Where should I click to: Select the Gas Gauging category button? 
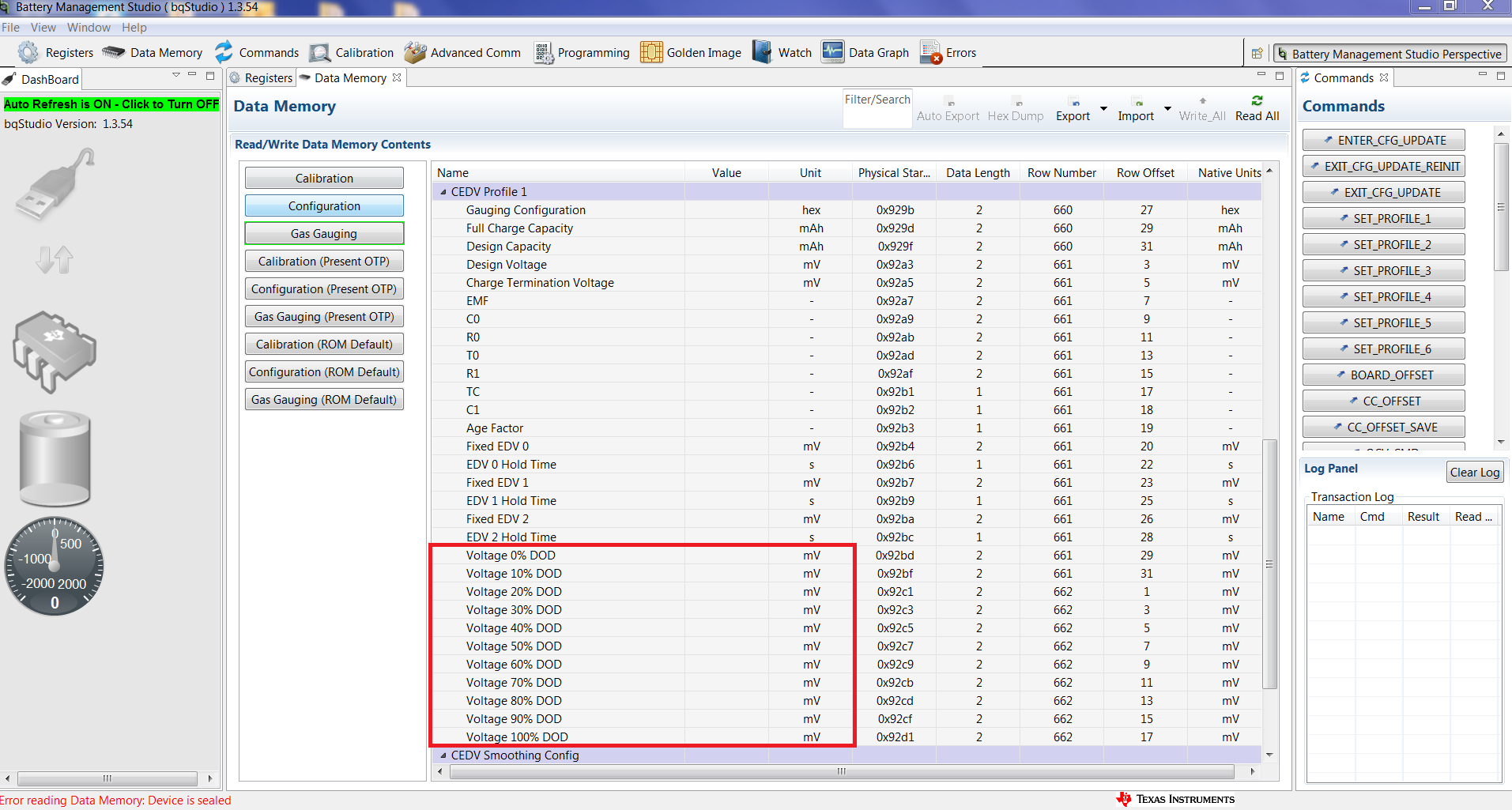pyautogui.click(x=324, y=233)
